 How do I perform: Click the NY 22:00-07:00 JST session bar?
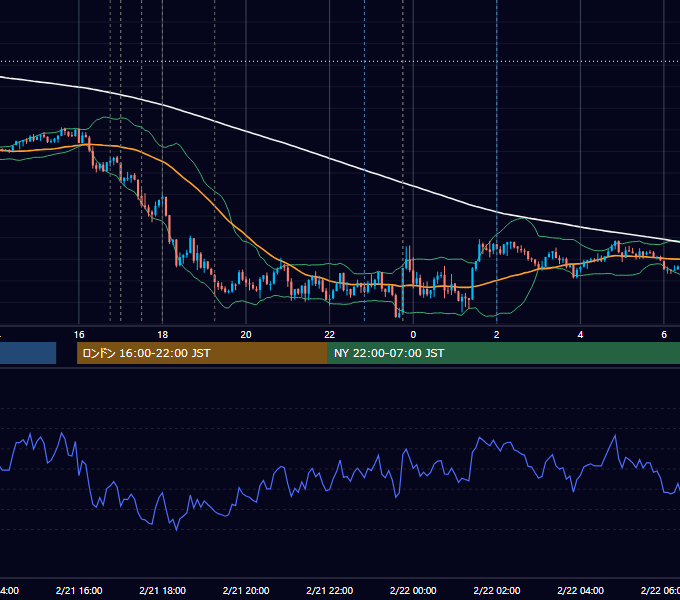503,353
